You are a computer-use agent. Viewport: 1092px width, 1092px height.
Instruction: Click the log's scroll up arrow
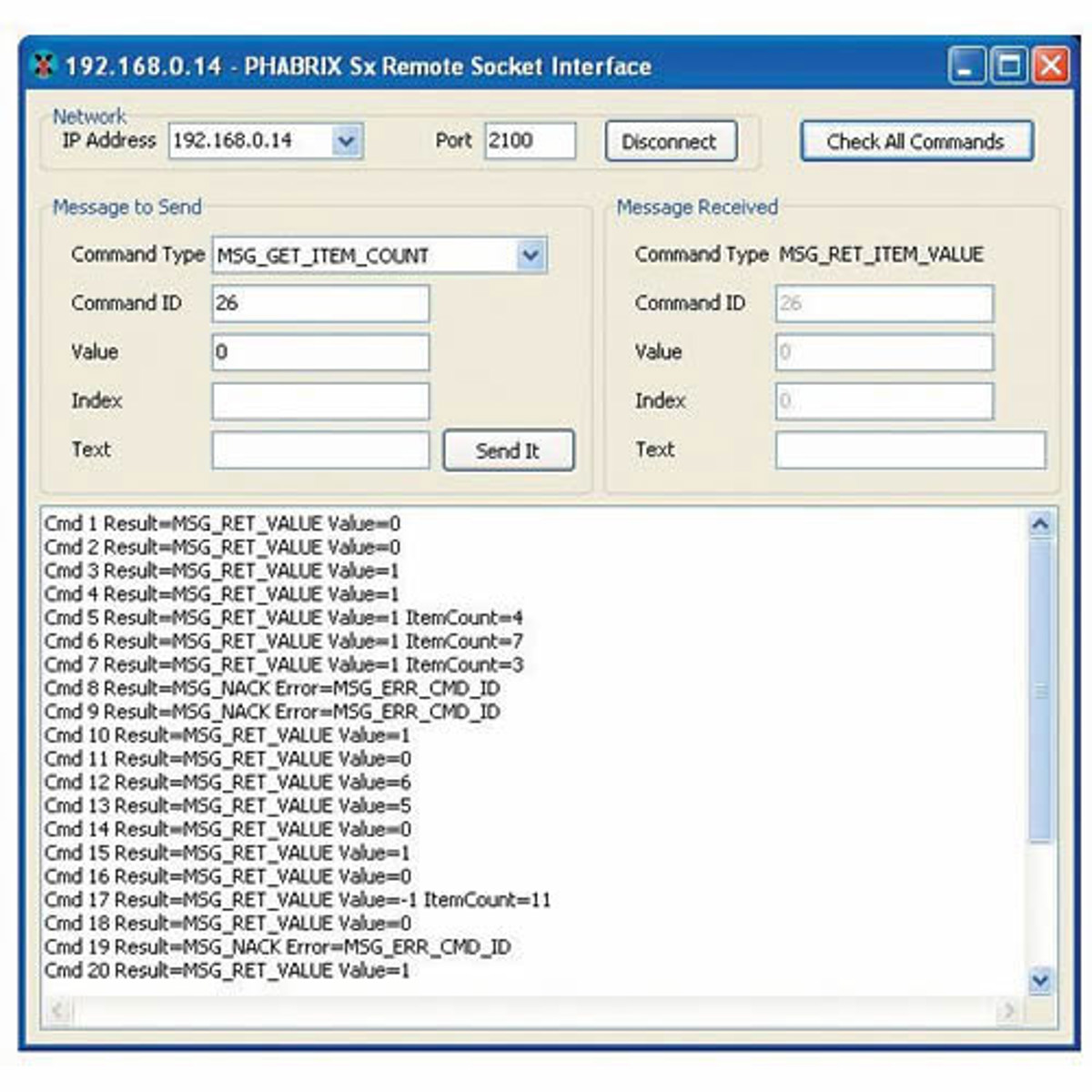coord(1040,524)
